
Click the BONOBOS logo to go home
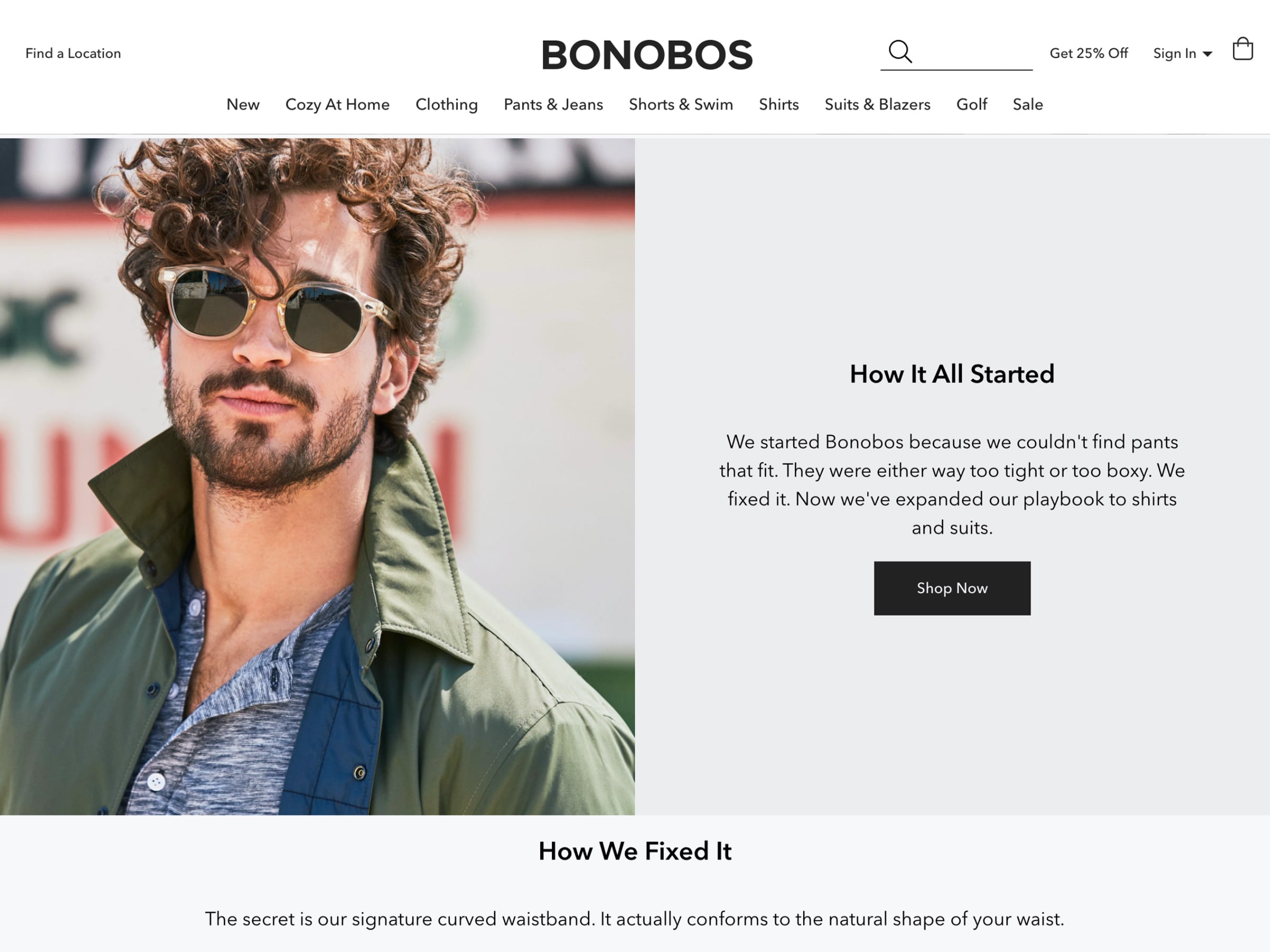647,54
